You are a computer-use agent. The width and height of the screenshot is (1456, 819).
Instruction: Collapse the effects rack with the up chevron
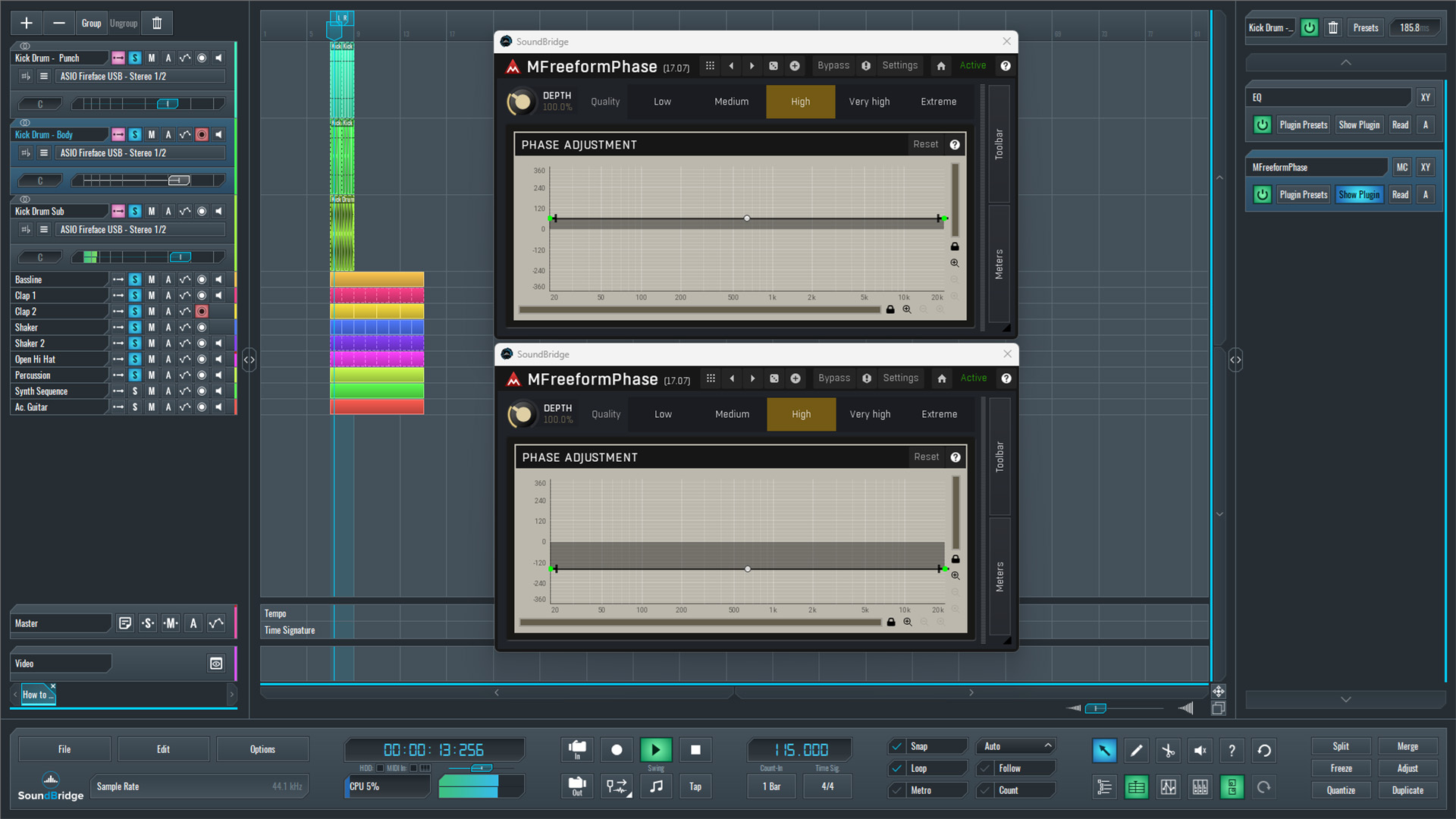1345,62
